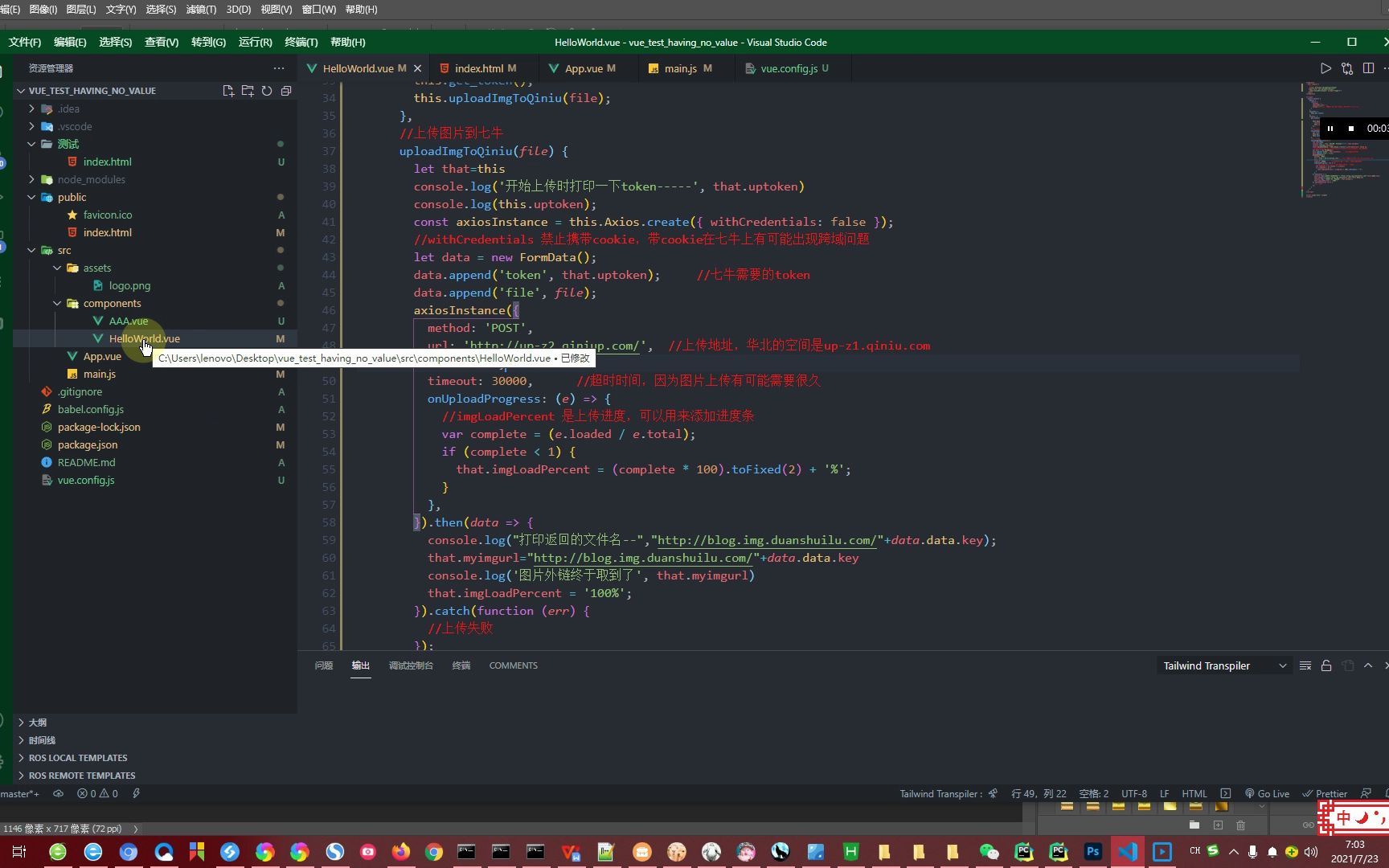Image resolution: width=1389 pixels, height=868 pixels.
Task: Open the 终端(T) menu
Action: (301, 42)
